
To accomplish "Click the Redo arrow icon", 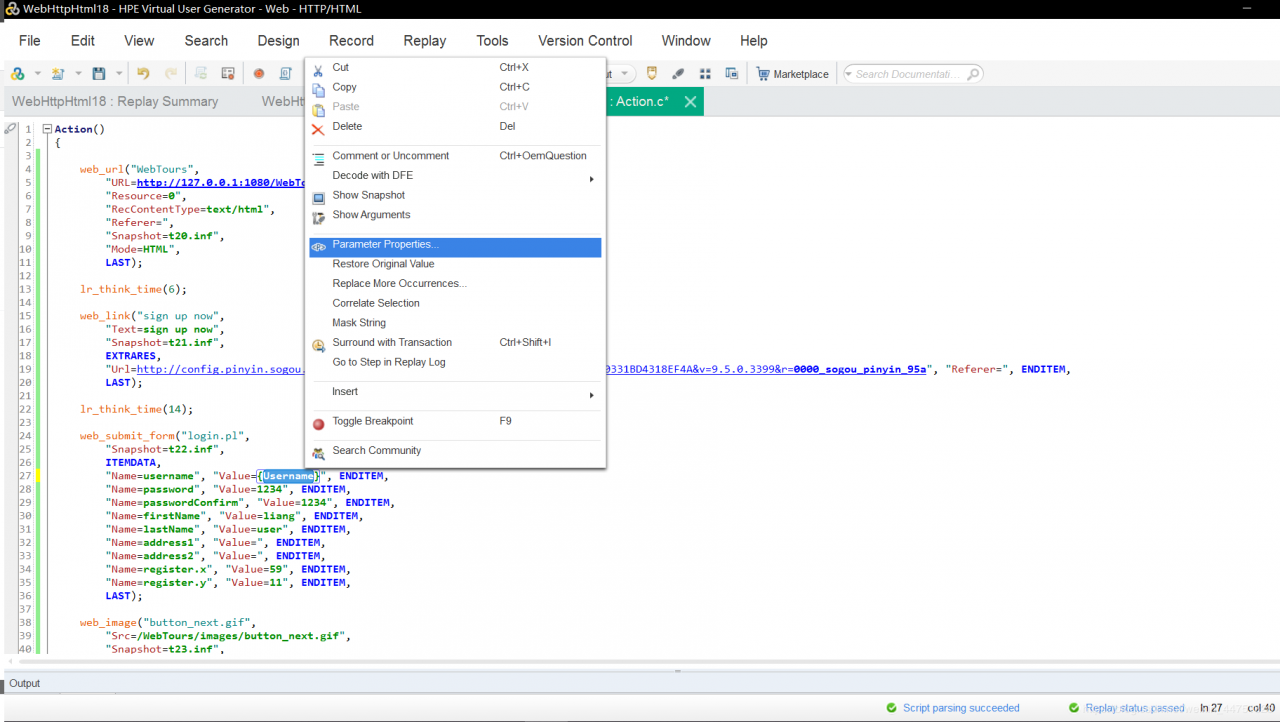I will coord(171,74).
